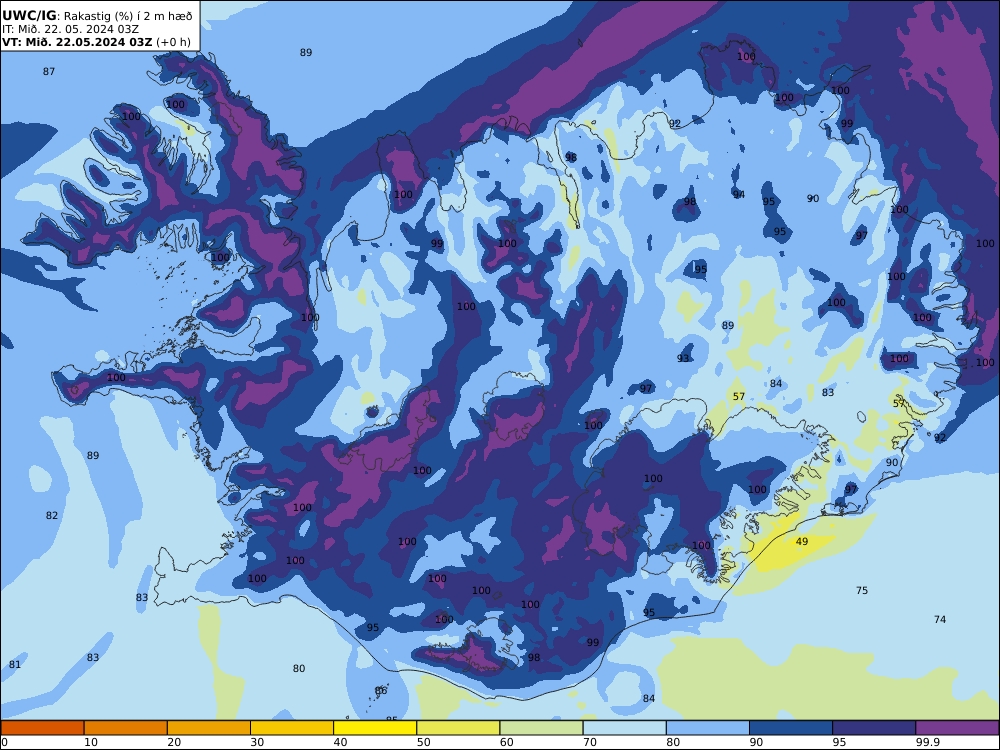The height and width of the screenshot is (750, 1000).
Task: Click the "VT: Mið. 22.05.2024 03Z (+0 h)" line
Action: click(x=96, y=42)
